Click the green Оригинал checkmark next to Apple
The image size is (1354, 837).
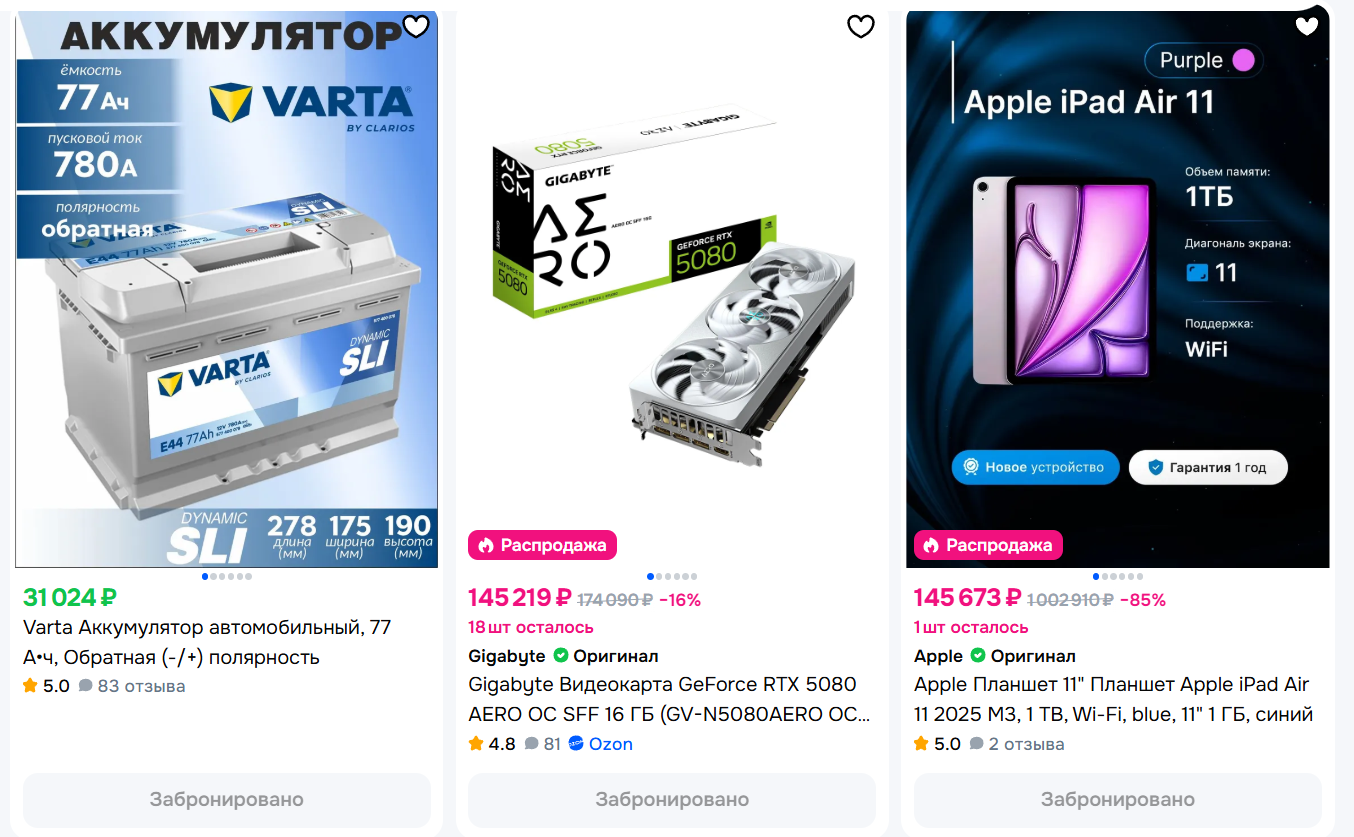pyautogui.click(x=978, y=656)
